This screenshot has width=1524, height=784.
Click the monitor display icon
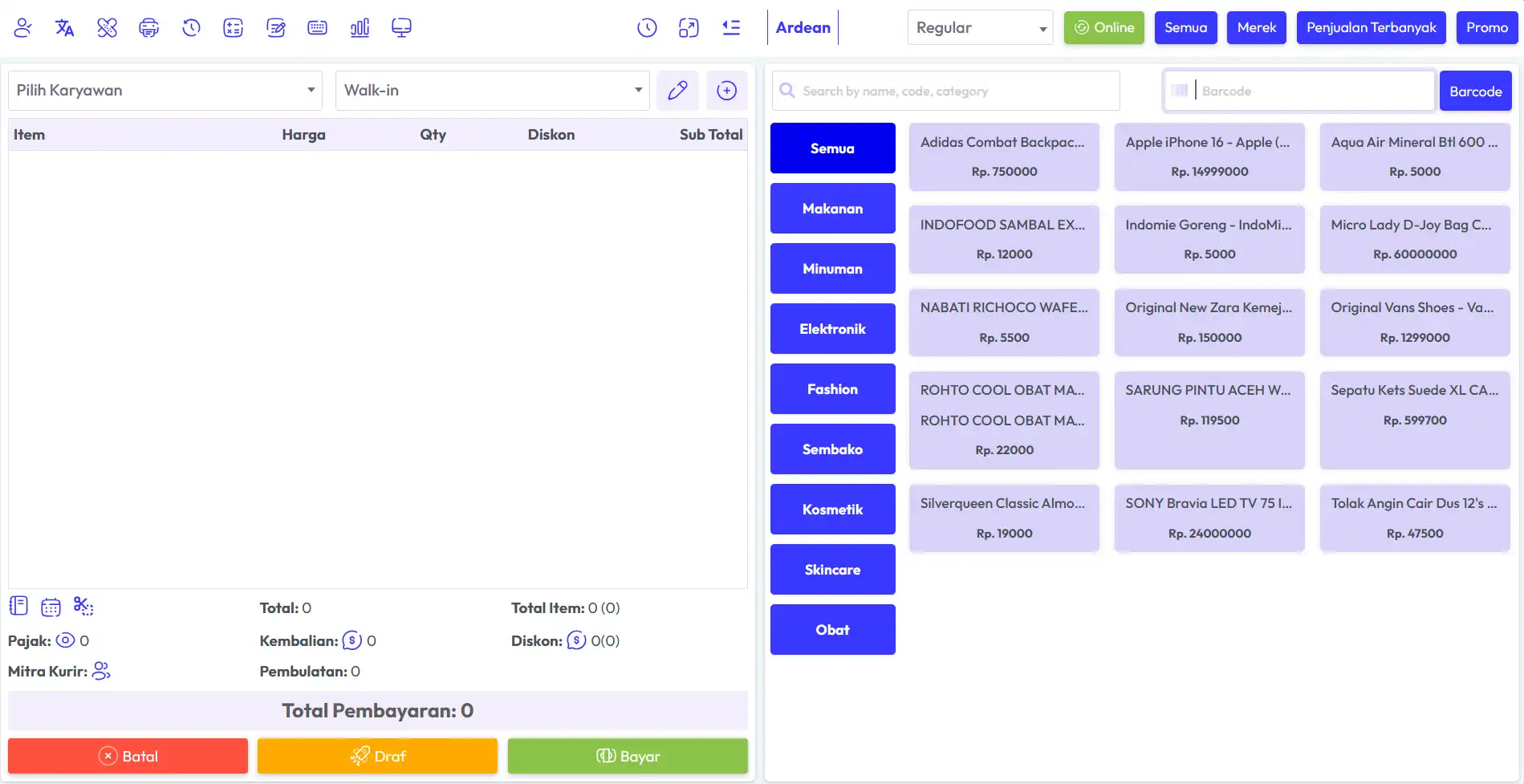(401, 28)
